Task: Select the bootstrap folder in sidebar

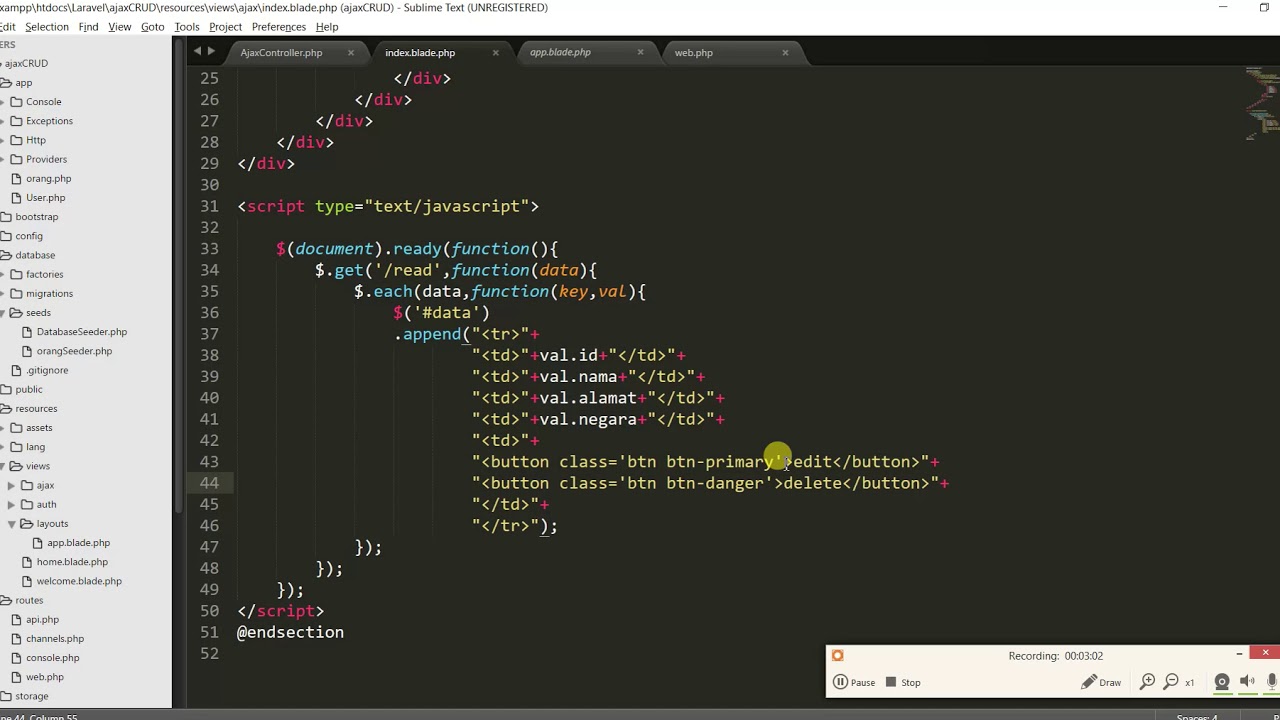Action: pyautogui.click(x=37, y=217)
